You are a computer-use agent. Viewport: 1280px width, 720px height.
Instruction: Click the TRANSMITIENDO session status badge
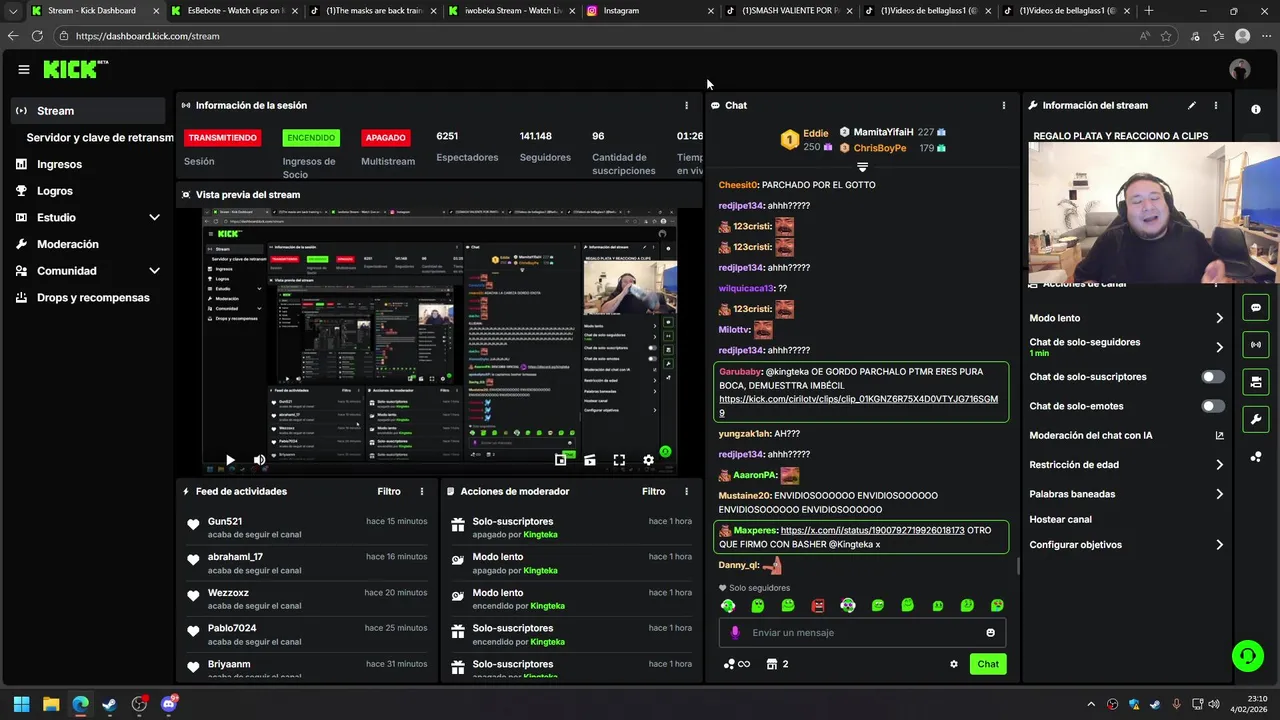point(222,138)
